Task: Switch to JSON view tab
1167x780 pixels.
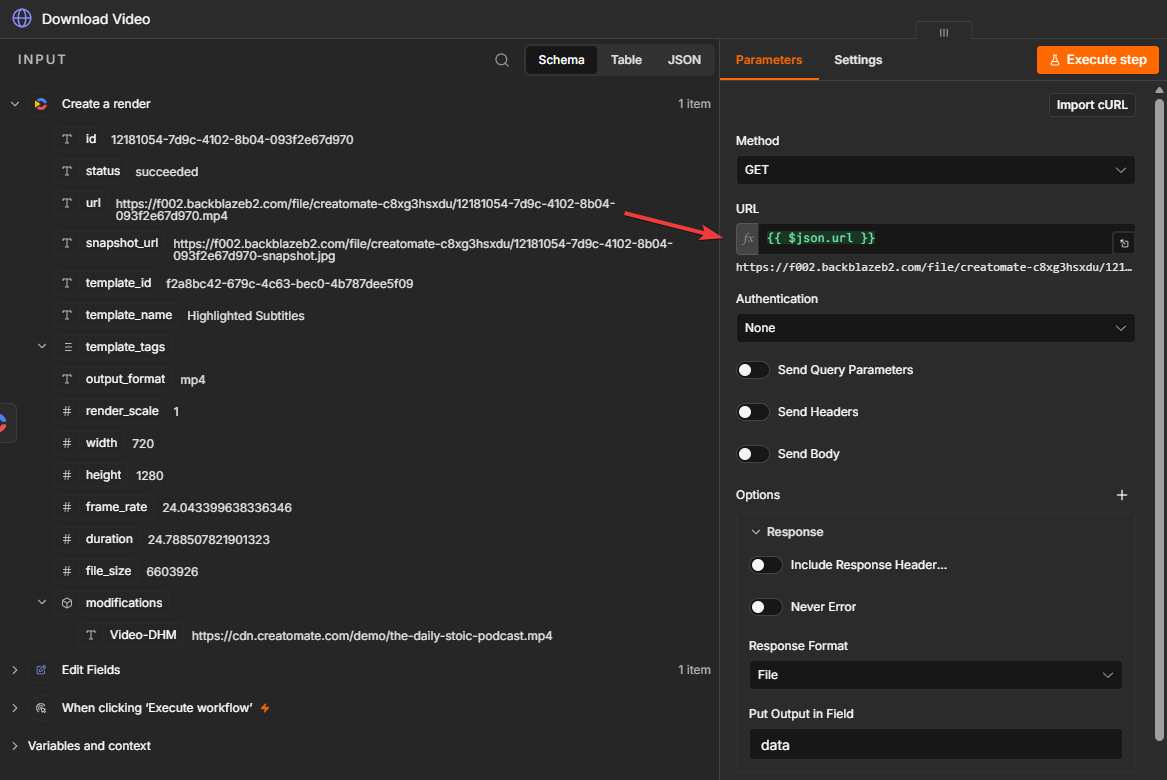Action: click(x=684, y=60)
